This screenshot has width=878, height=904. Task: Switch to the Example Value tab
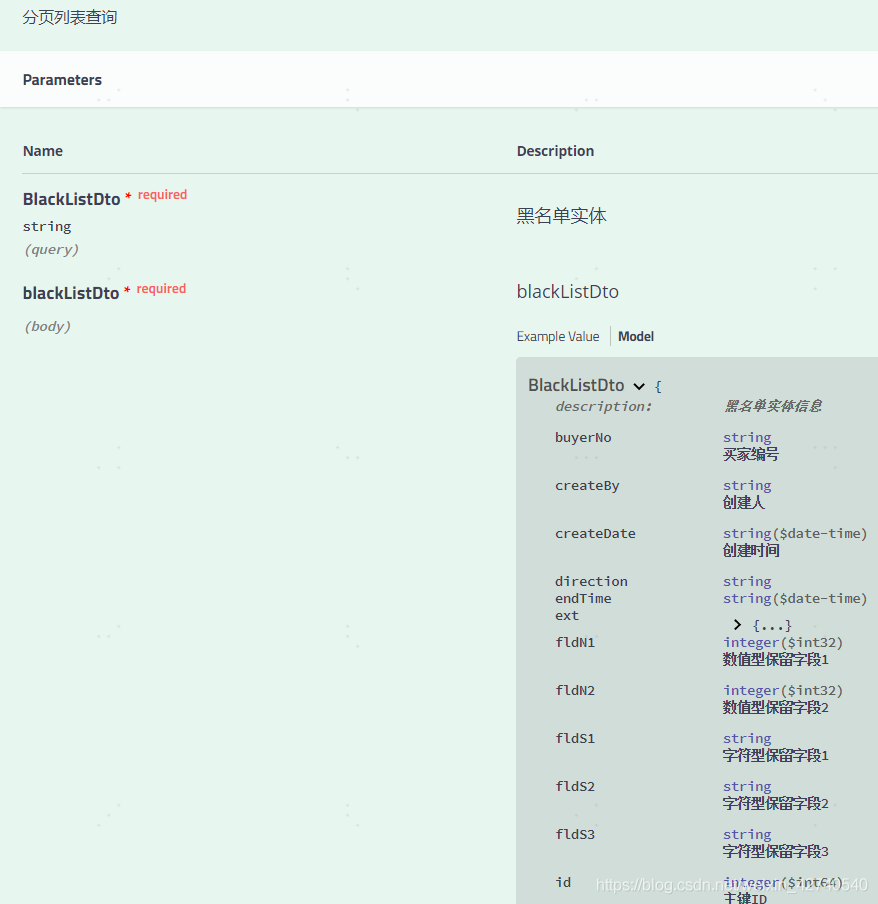(x=557, y=336)
